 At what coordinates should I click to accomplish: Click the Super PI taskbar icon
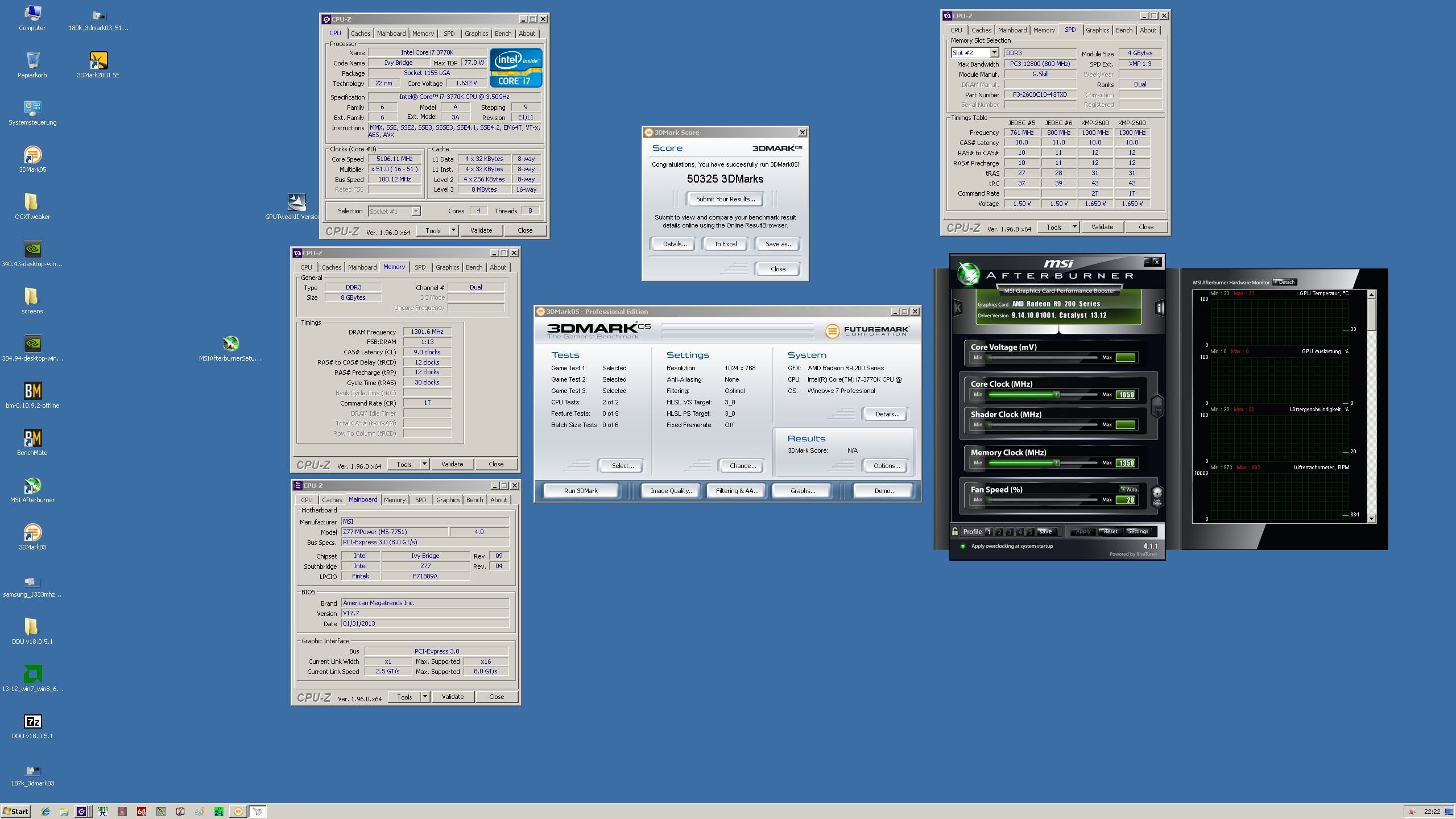coord(103,812)
